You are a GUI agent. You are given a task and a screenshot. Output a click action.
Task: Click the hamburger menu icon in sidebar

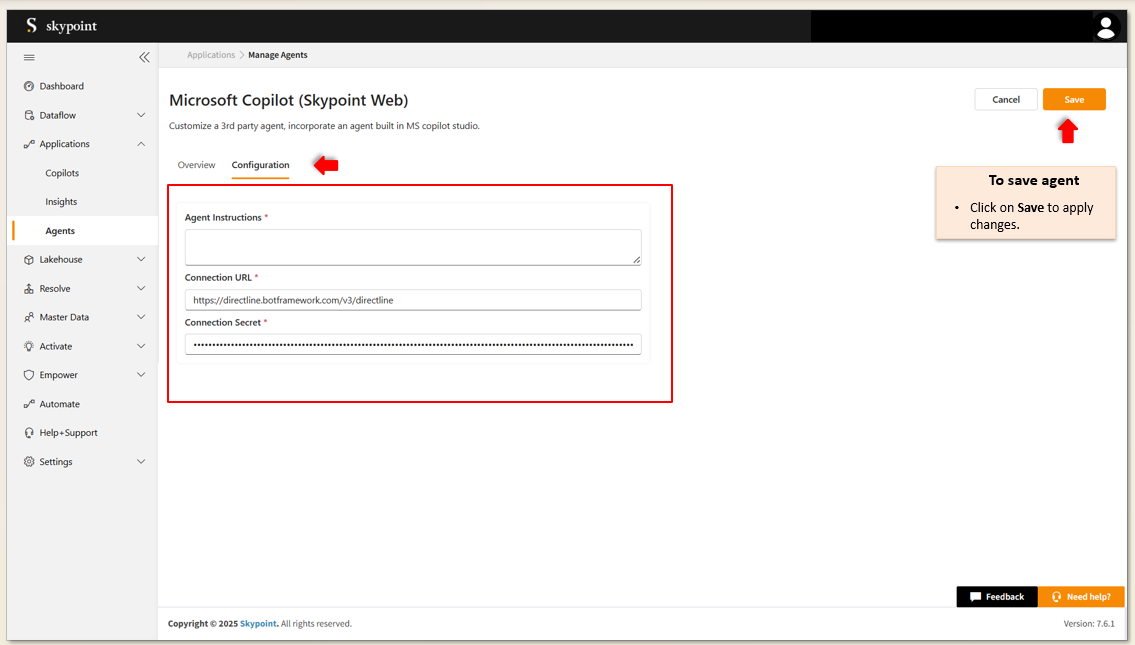[29, 57]
